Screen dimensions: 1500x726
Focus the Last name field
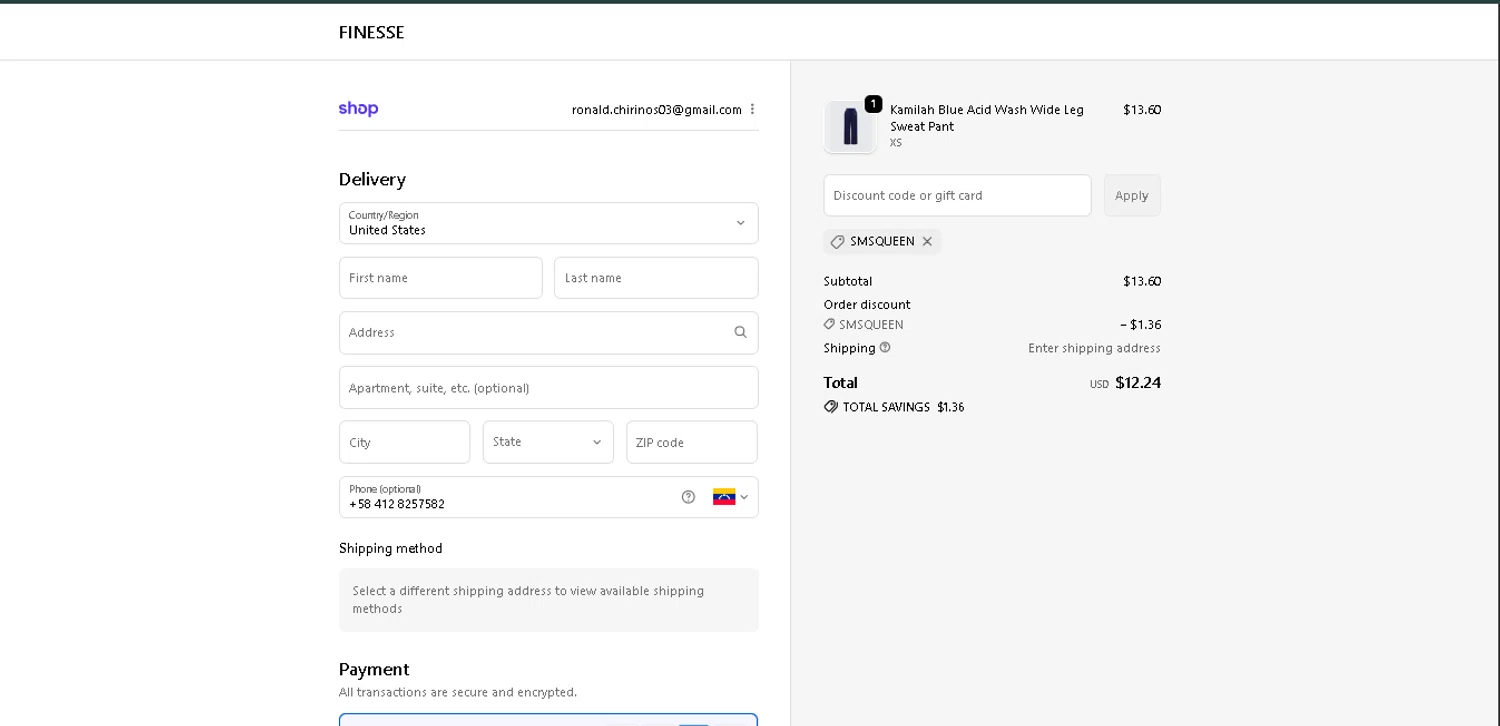click(656, 278)
